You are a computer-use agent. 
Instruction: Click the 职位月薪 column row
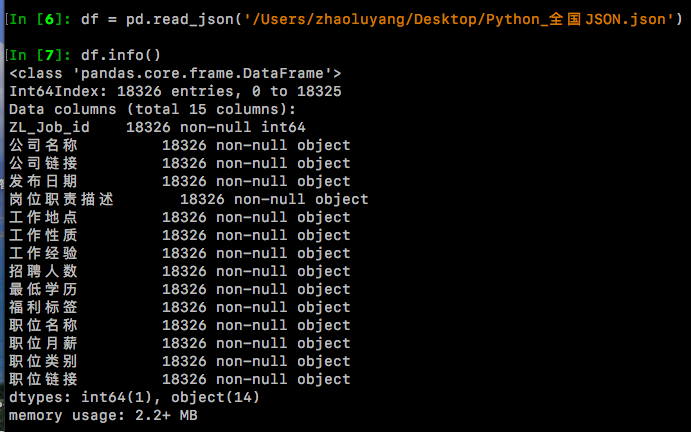pyautogui.click(x=179, y=343)
